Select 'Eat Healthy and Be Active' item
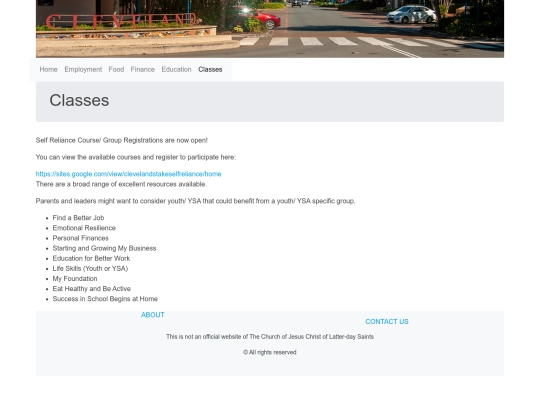This screenshot has height=405, width=540. click(x=92, y=289)
